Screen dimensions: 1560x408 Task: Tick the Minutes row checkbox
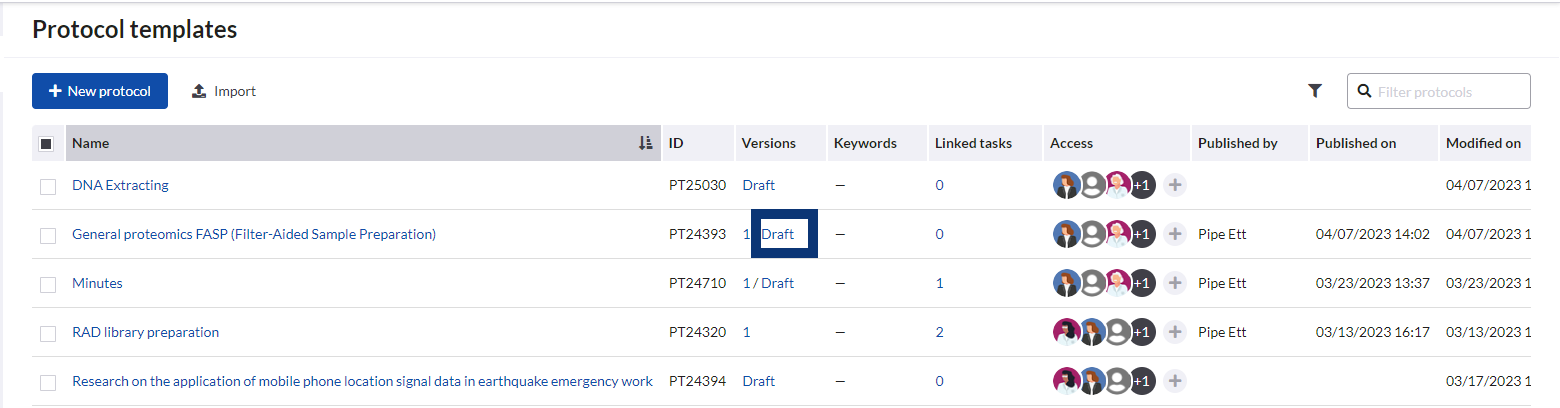pyautogui.click(x=48, y=284)
